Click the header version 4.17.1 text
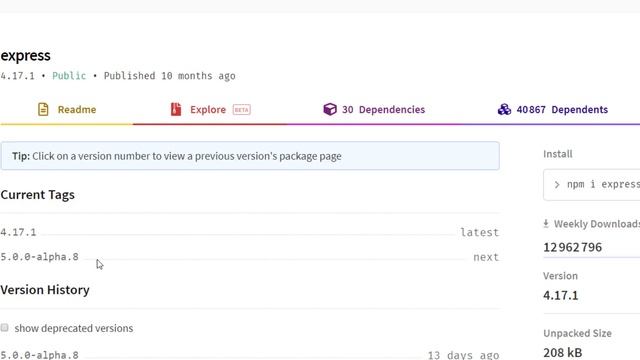The height and width of the screenshot is (360, 640). [x=18, y=76]
